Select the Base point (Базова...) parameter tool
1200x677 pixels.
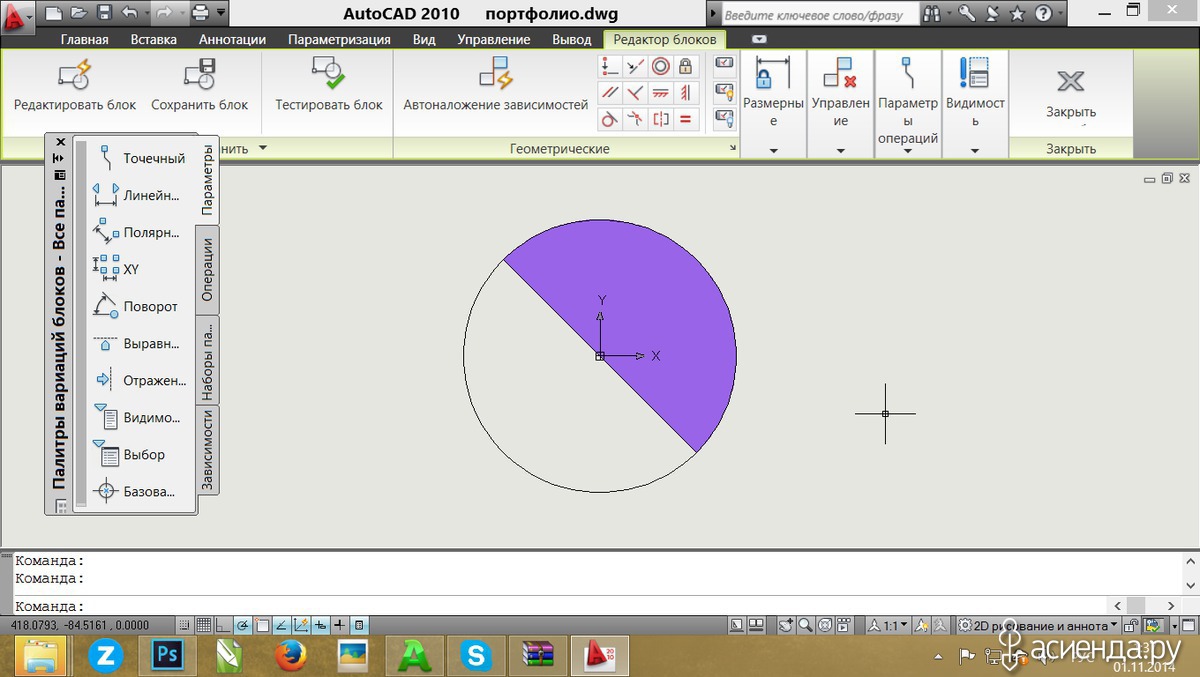click(134, 491)
